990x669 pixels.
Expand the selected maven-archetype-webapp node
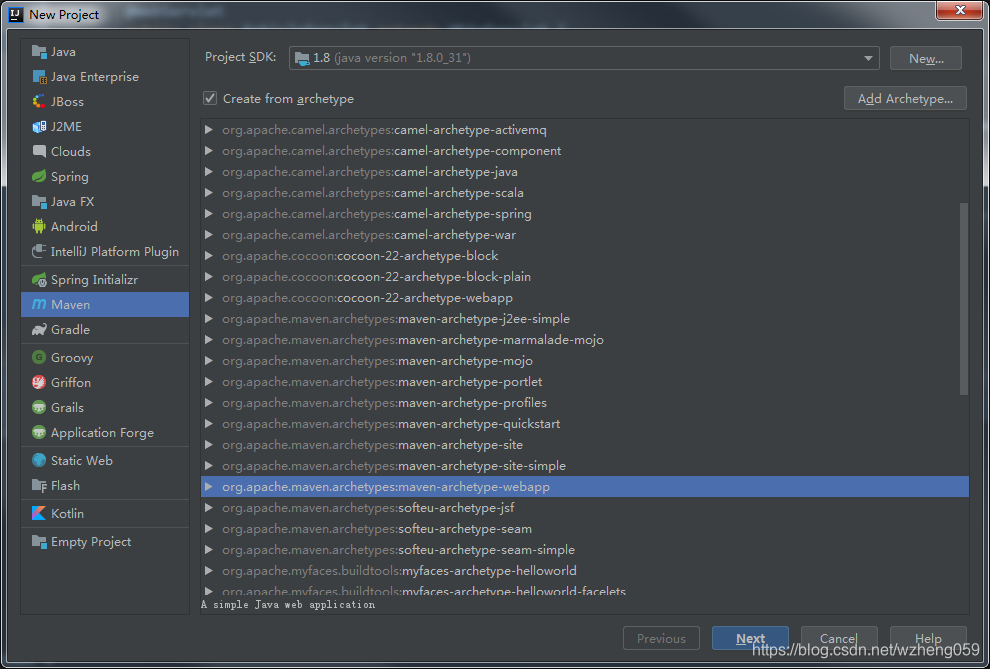coord(209,487)
